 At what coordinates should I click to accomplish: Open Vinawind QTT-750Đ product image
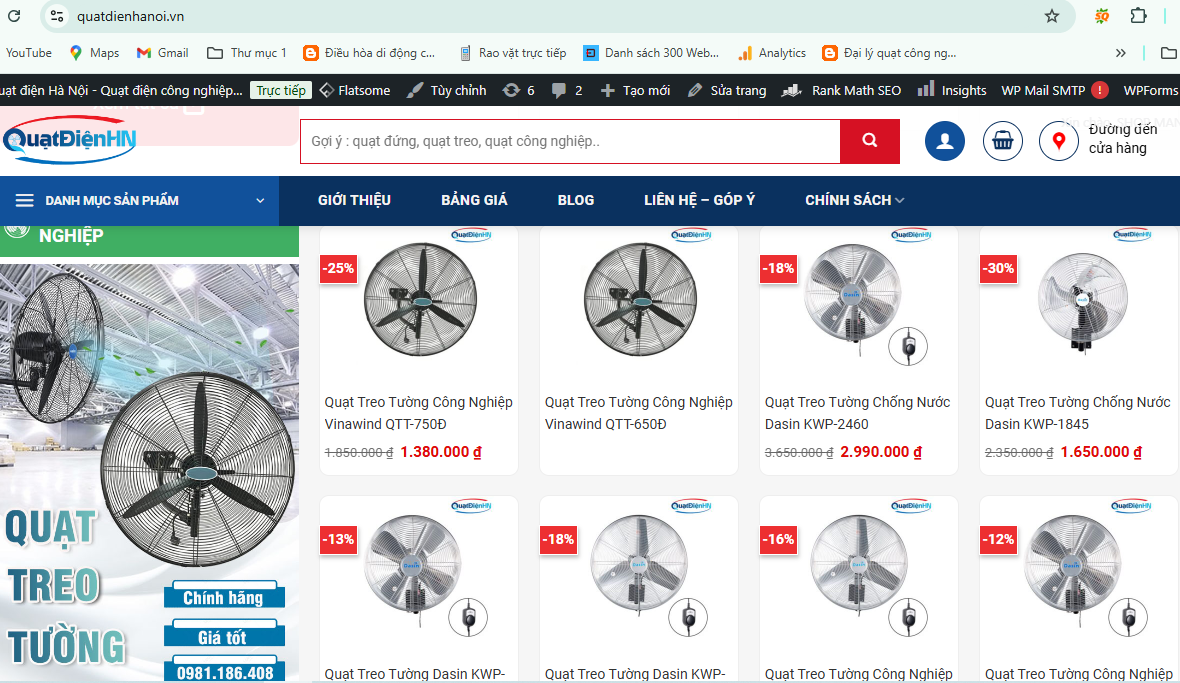420,299
